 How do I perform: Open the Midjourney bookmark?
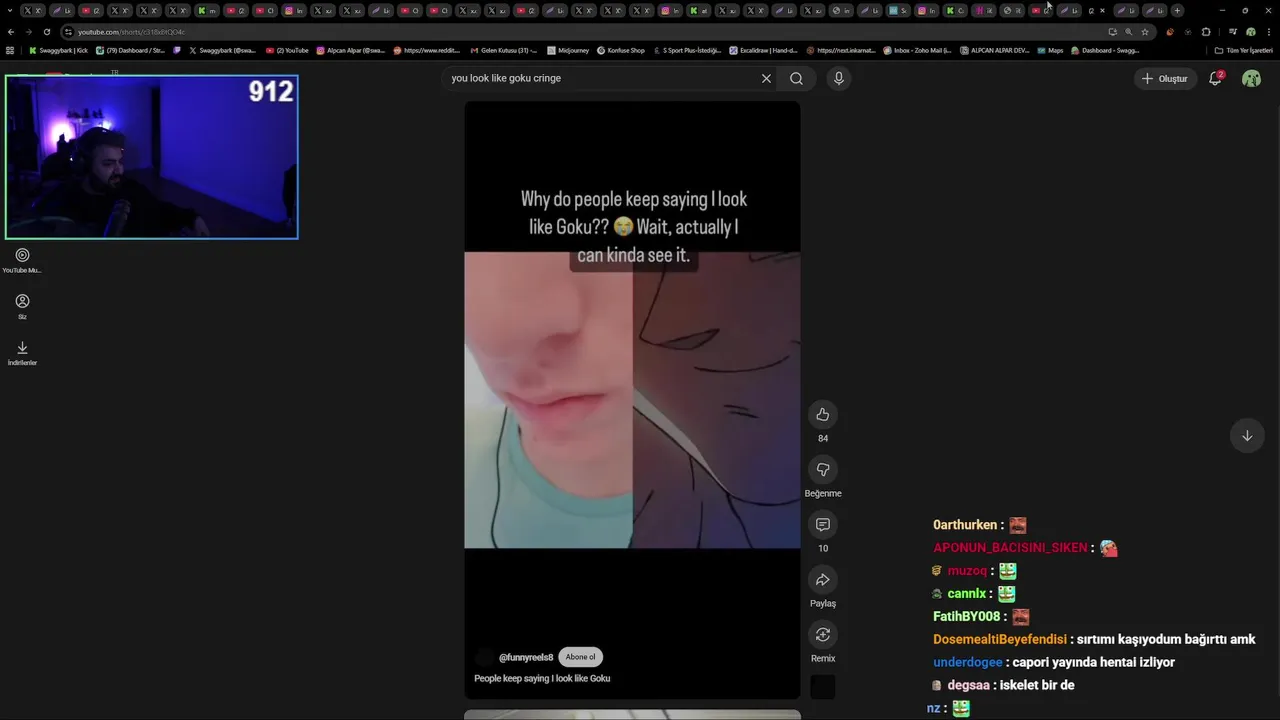pos(567,50)
